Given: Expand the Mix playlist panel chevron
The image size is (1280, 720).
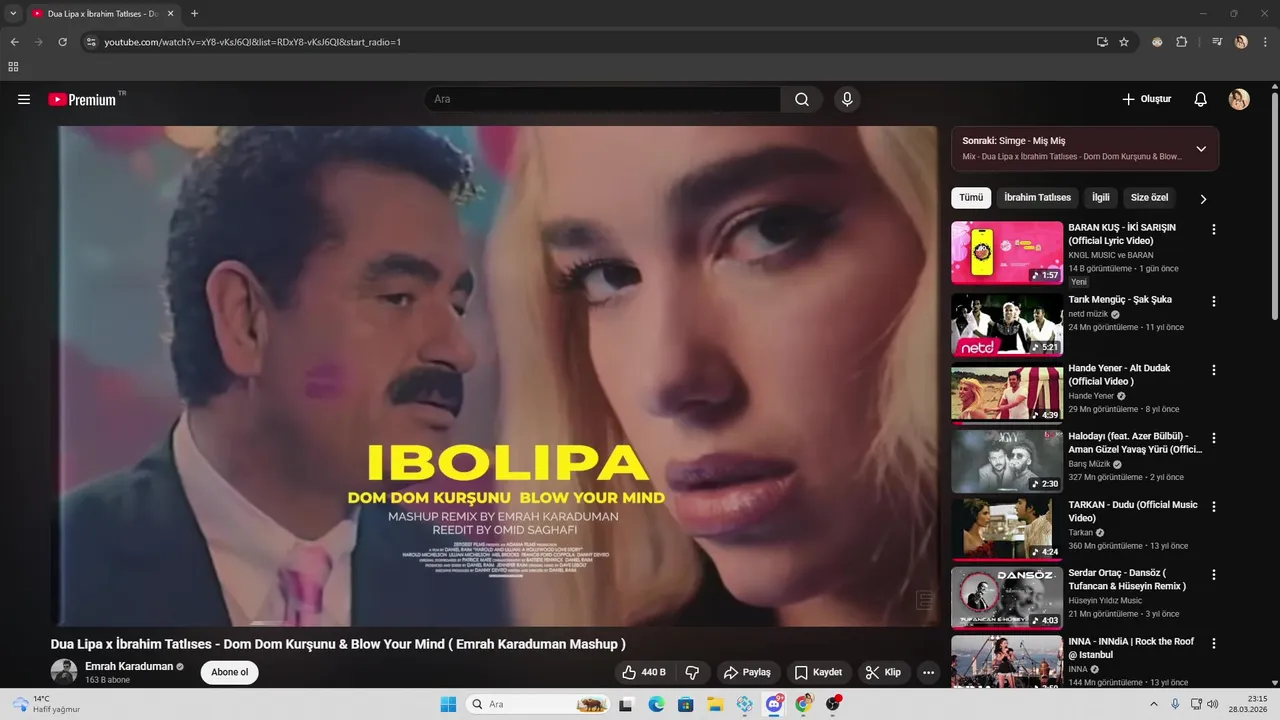Looking at the screenshot, I should [1201, 149].
